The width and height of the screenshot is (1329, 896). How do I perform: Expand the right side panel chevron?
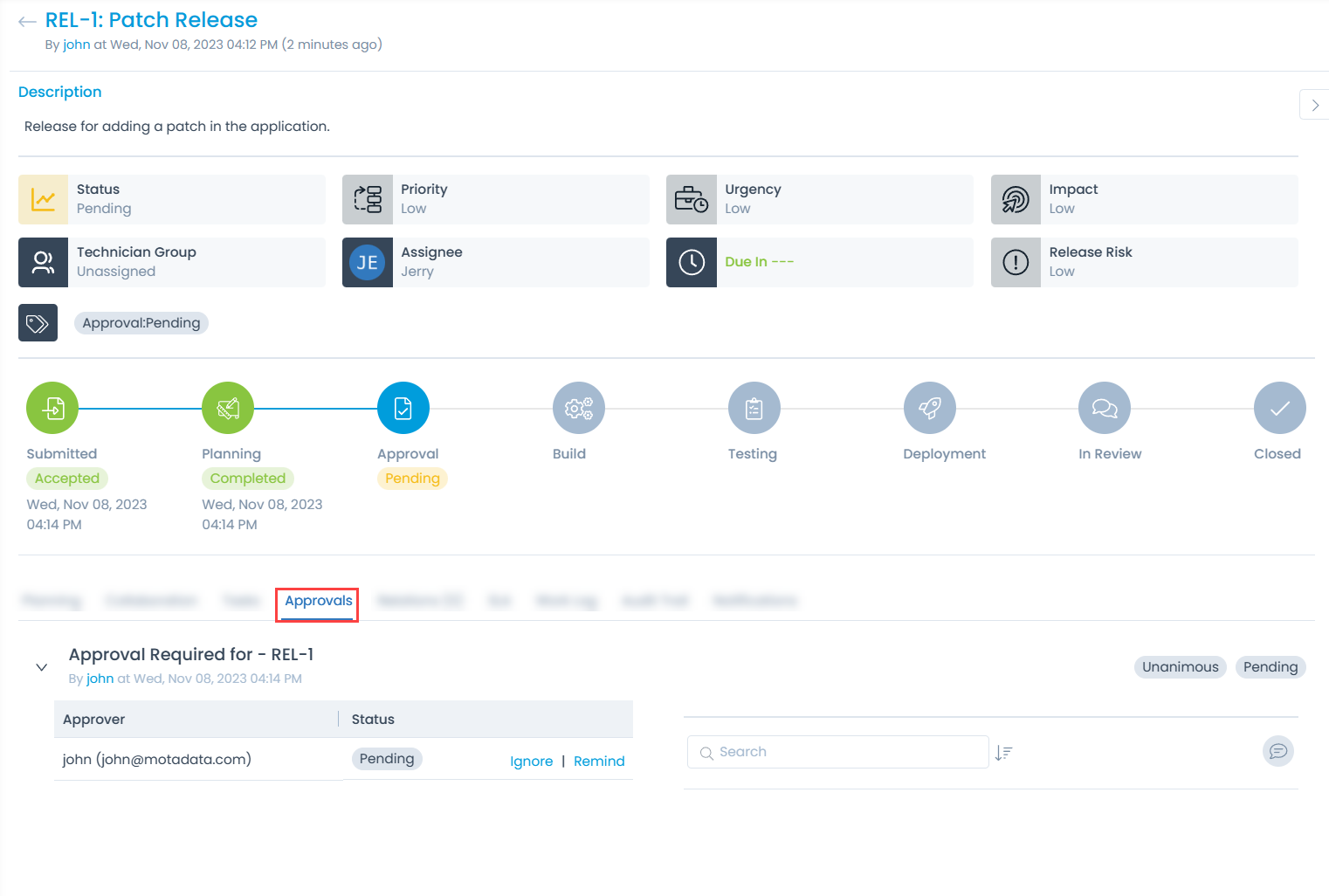(x=1314, y=105)
